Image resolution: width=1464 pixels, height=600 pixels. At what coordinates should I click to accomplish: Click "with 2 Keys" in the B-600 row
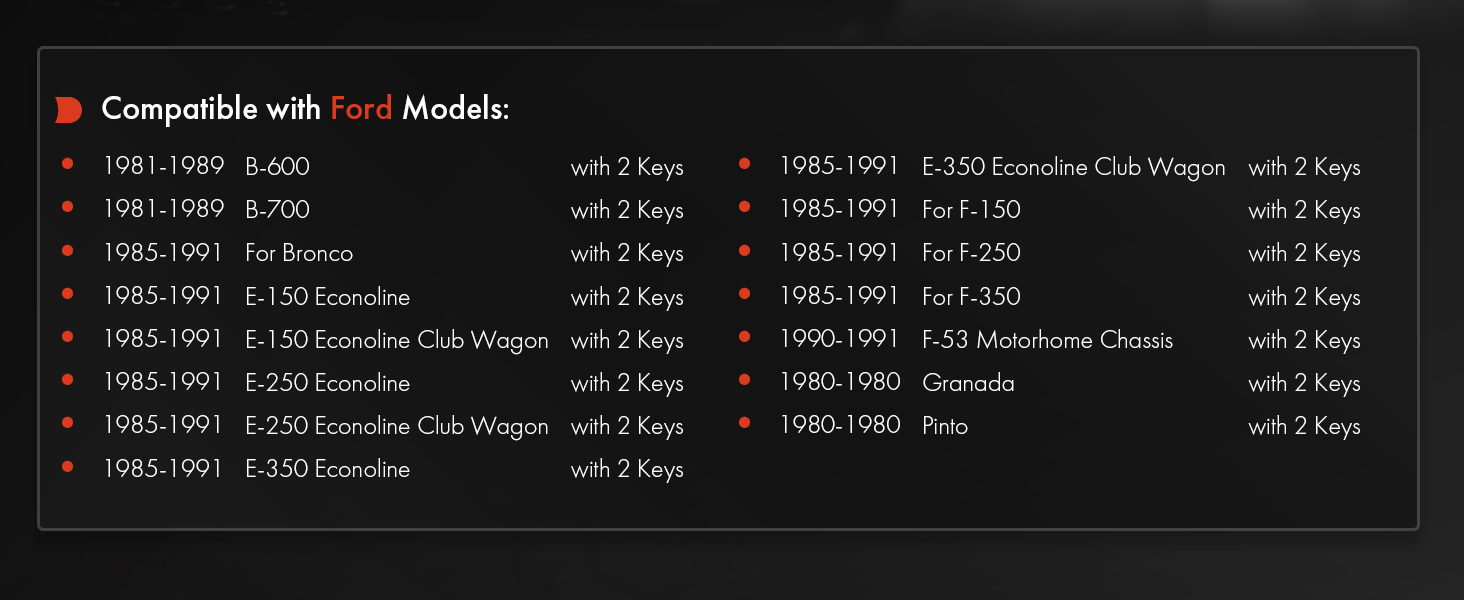[627, 167]
